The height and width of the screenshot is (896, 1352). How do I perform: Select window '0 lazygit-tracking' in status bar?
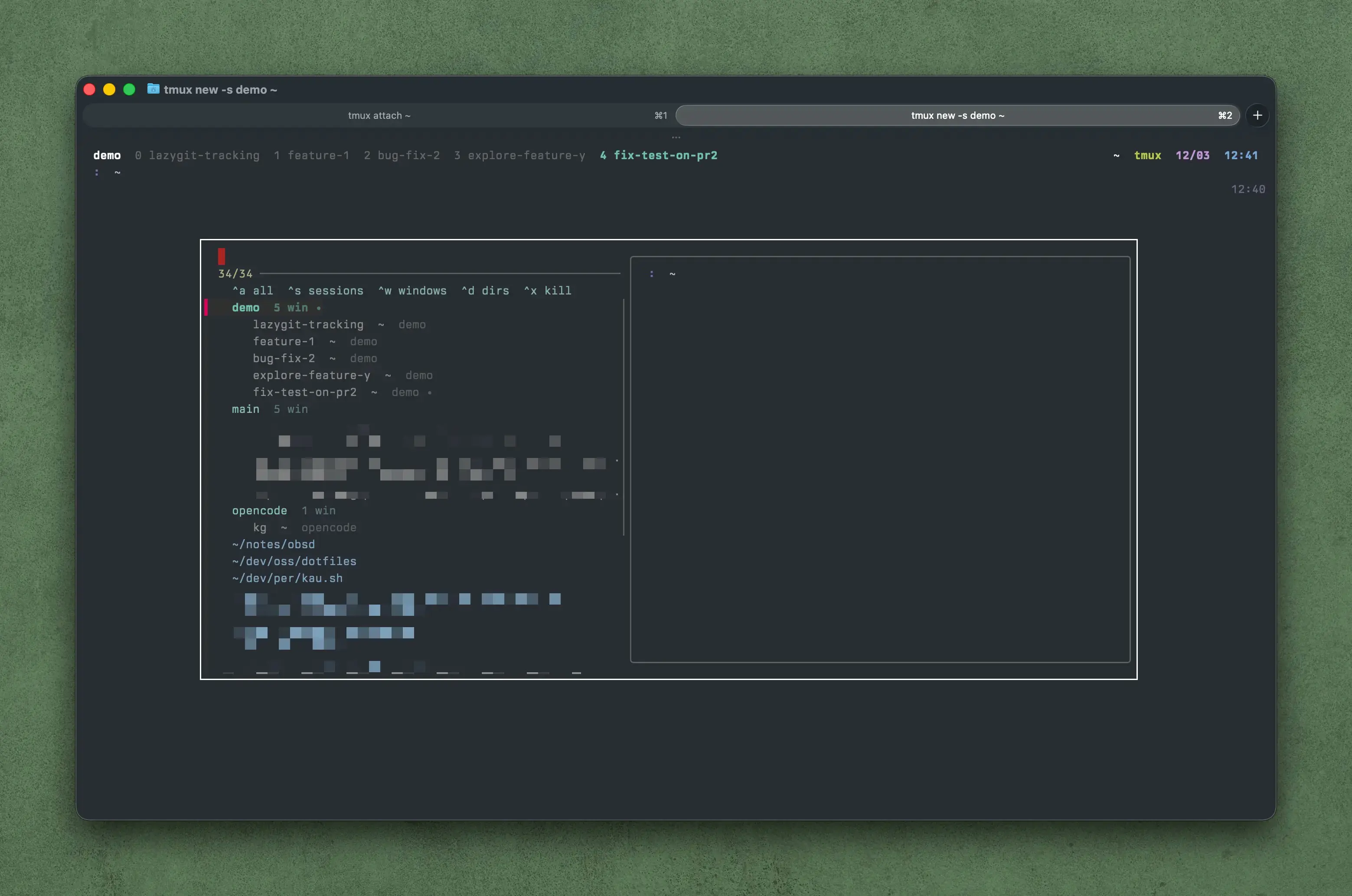pyautogui.click(x=197, y=155)
